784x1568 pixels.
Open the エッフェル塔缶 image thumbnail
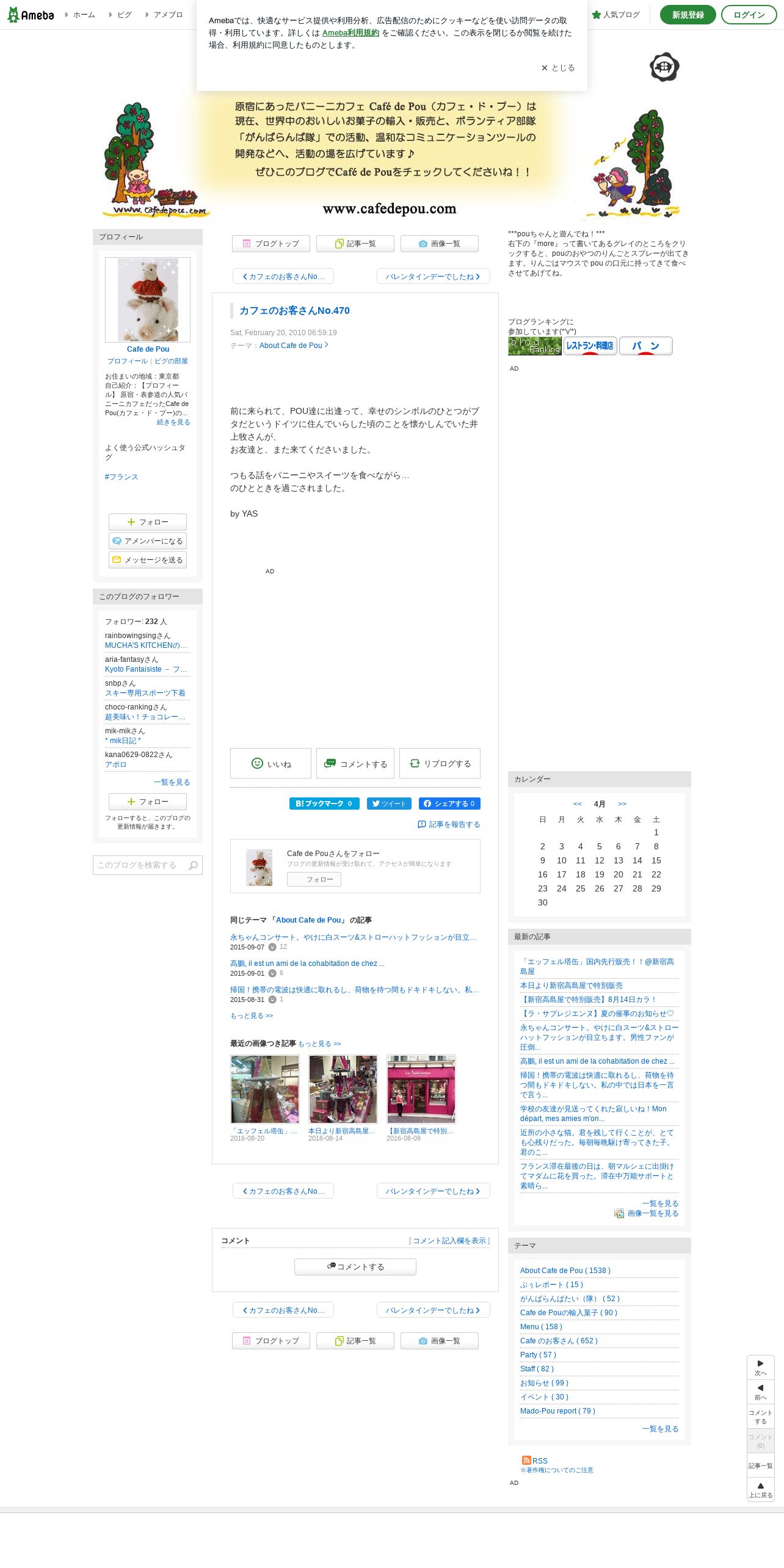(x=265, y=1089)
